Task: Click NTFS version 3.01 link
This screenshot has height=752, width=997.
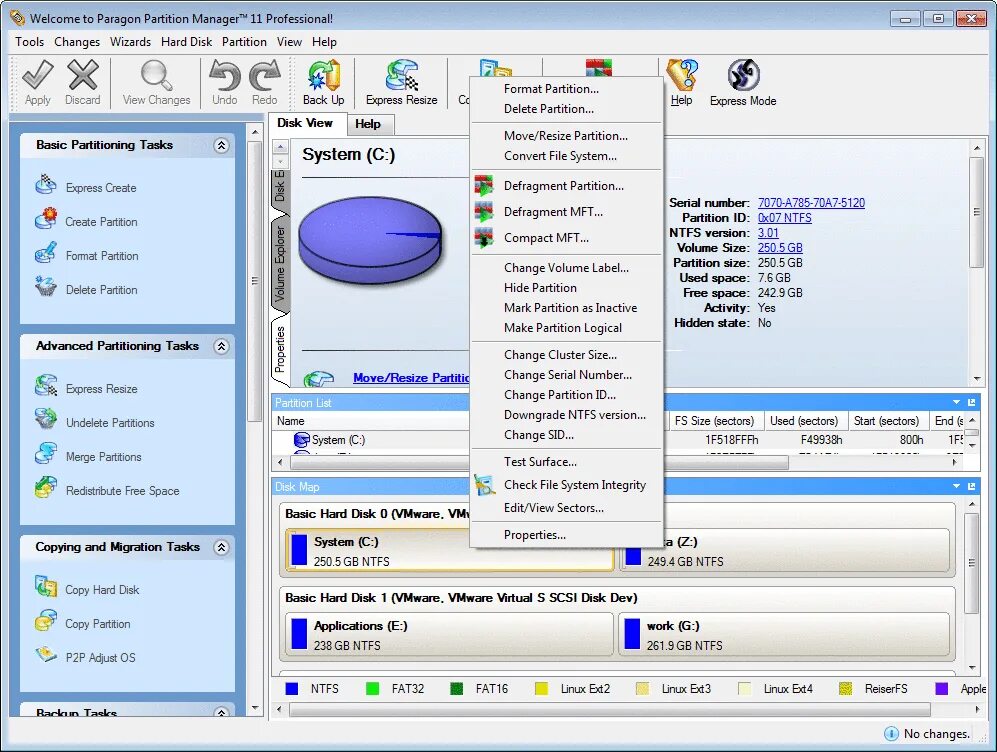Action: 768,233
